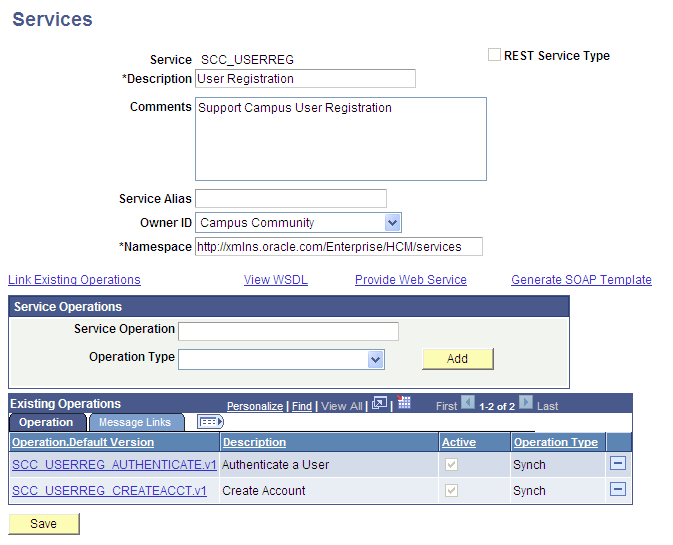Delete SCC_USERREG_CREATEACCT row with minus icon
Screen dimensions: 673x545
tap(618, 489)
